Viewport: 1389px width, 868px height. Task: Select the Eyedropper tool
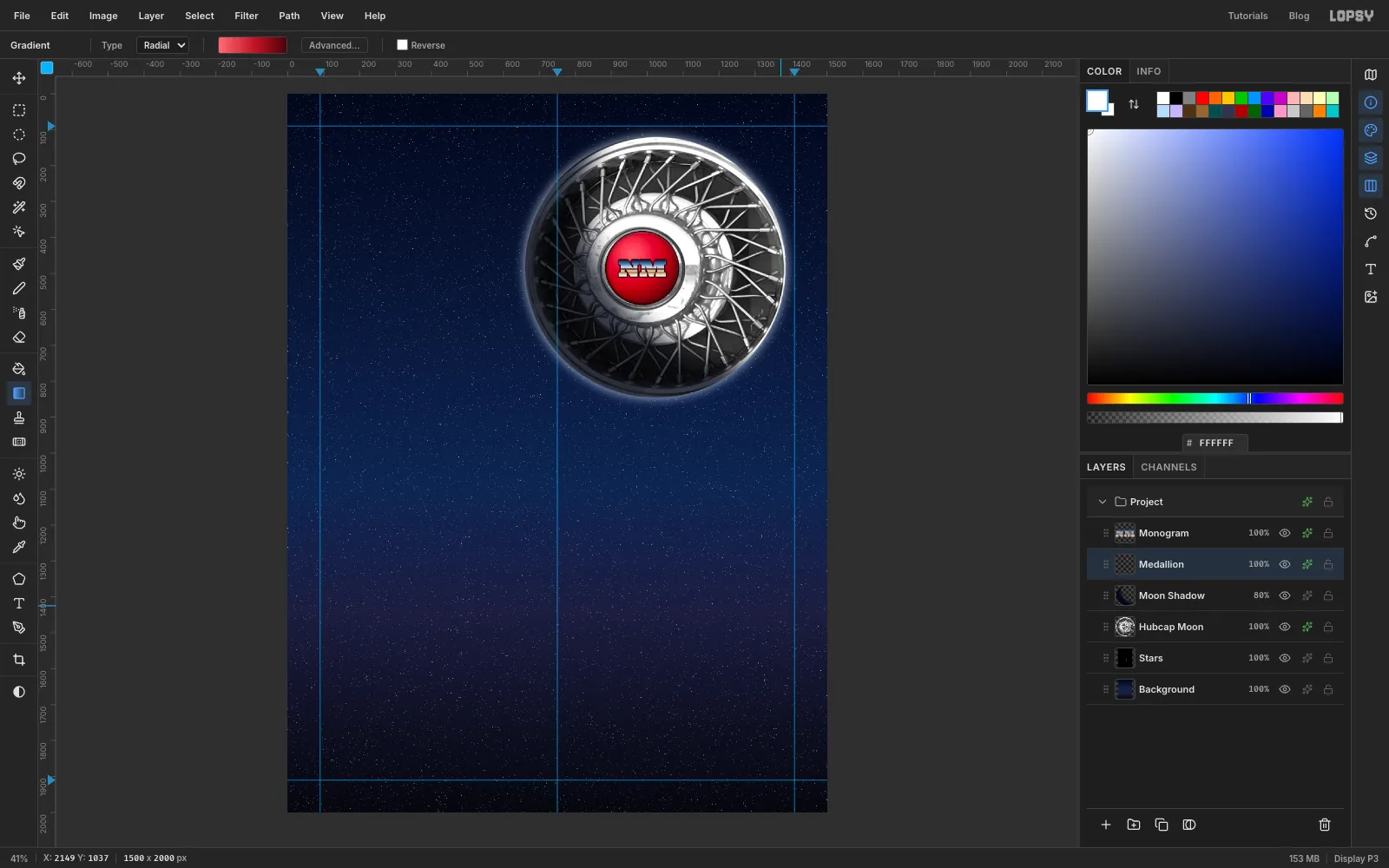click(19, 547)
